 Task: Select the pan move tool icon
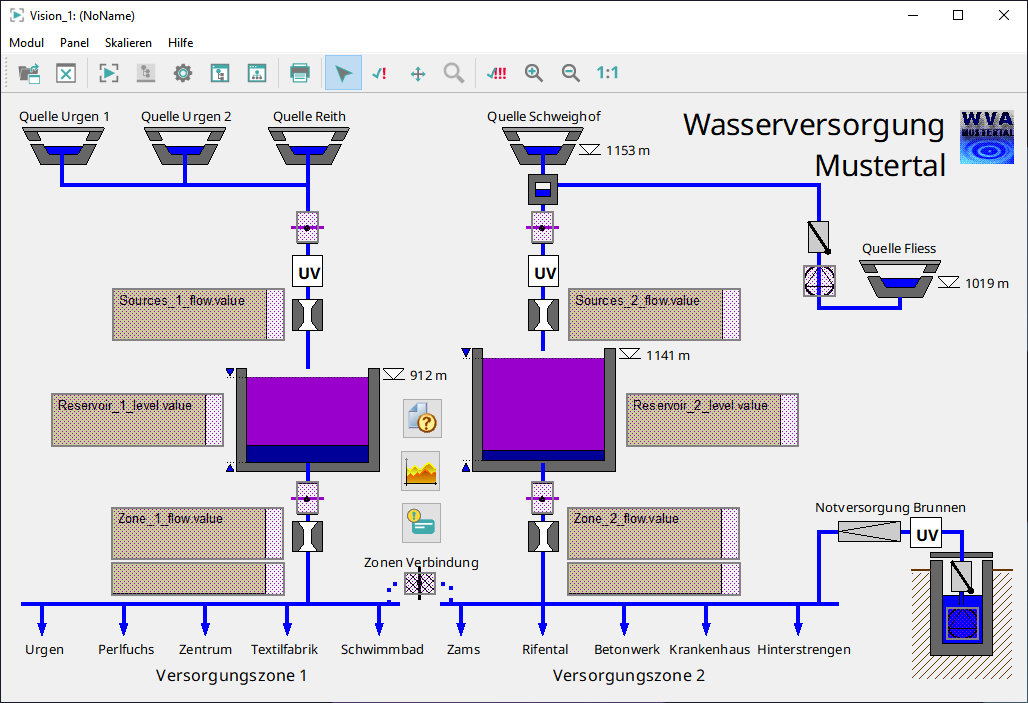click(x=418, y=73)
